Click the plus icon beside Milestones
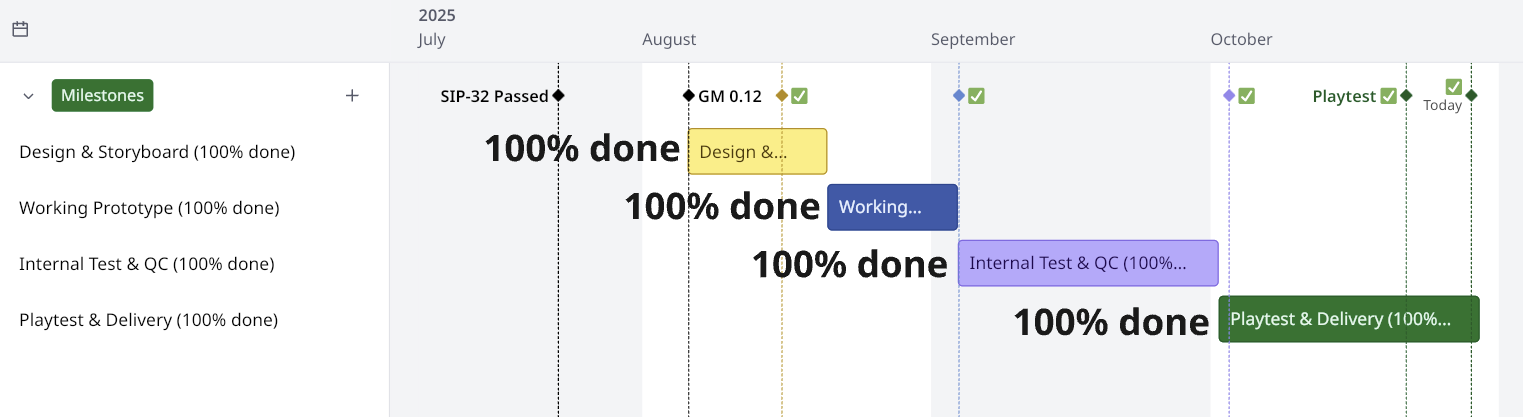This screenshot has width=1523, height=417. pyautogui.click(x=352, y=96)
